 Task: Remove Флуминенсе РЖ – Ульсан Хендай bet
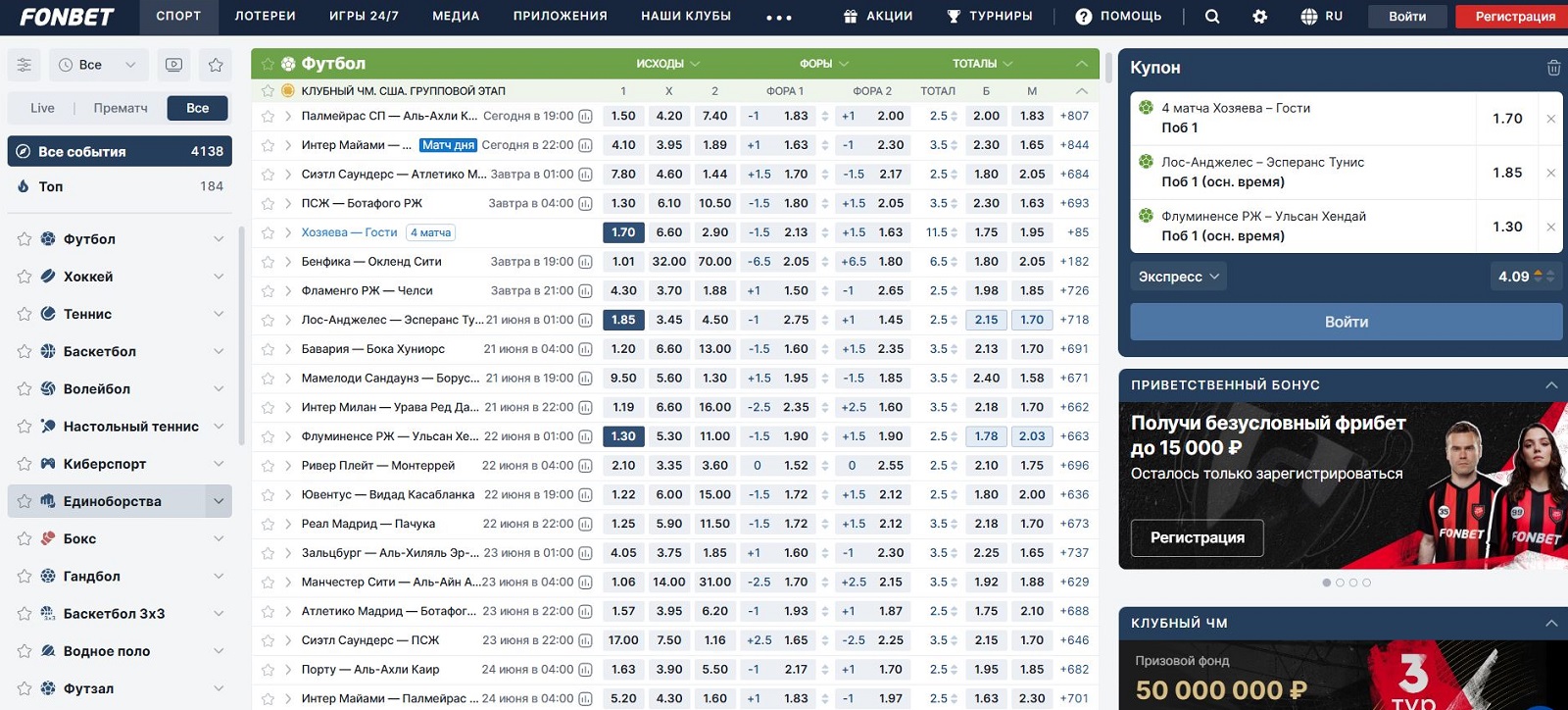tap(1550, 227)
